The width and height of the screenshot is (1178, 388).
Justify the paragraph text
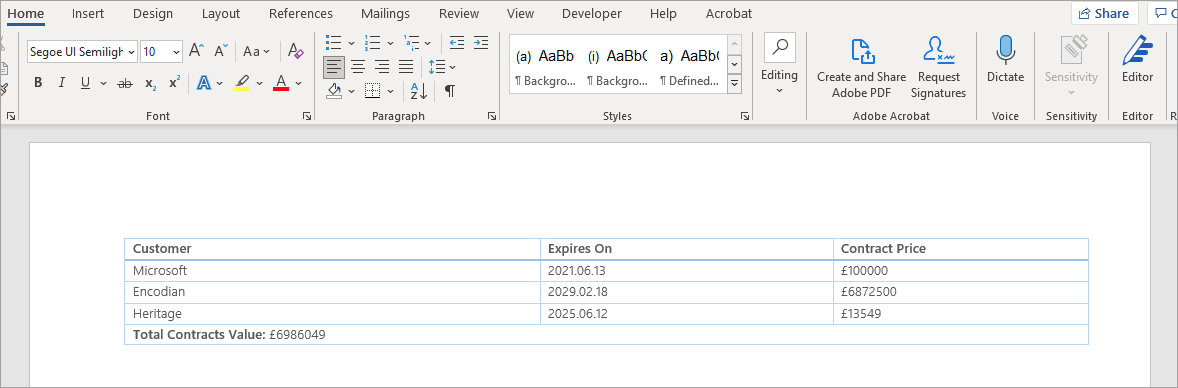406,67
